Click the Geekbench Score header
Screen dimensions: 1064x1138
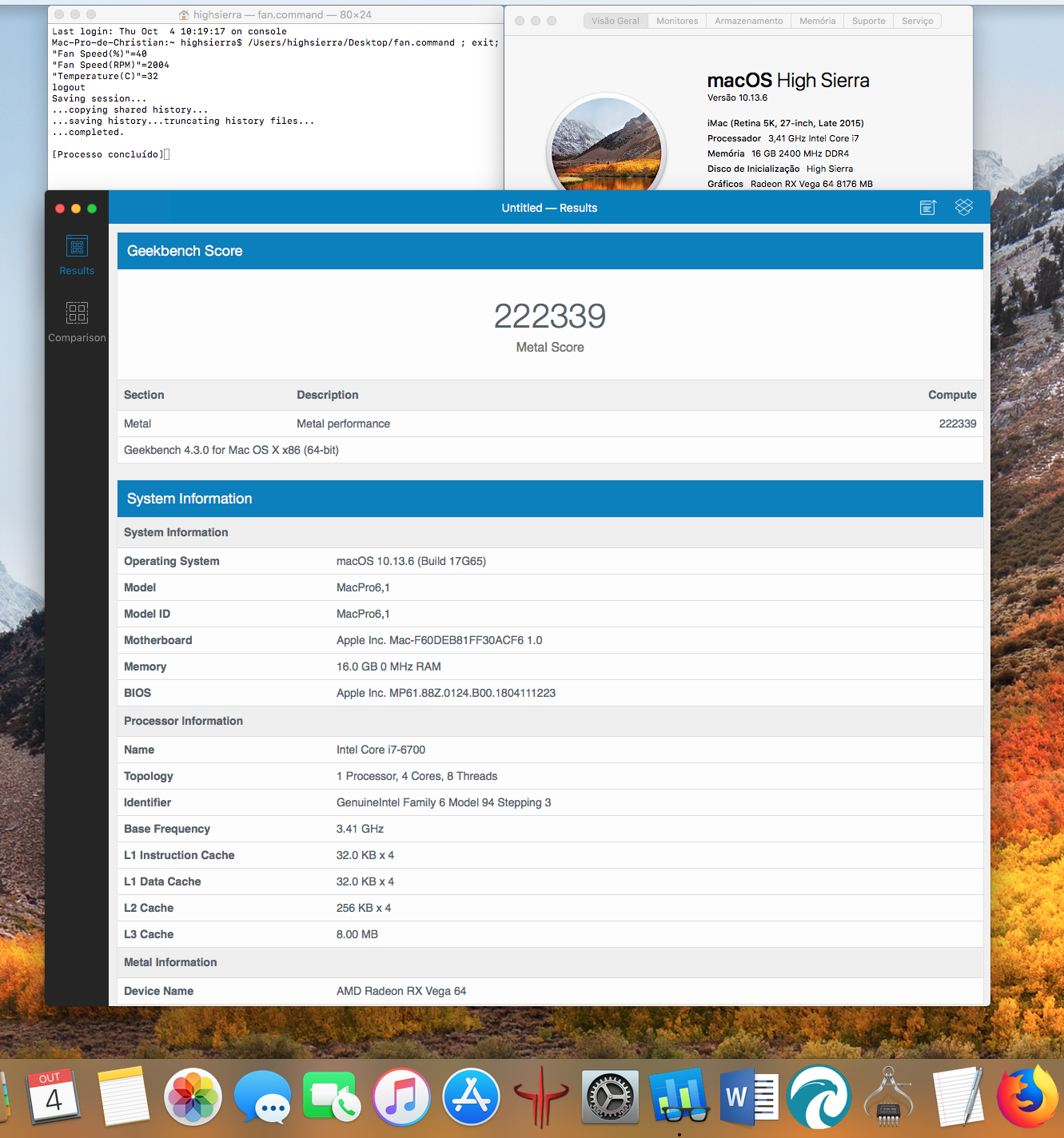[550, 251]
